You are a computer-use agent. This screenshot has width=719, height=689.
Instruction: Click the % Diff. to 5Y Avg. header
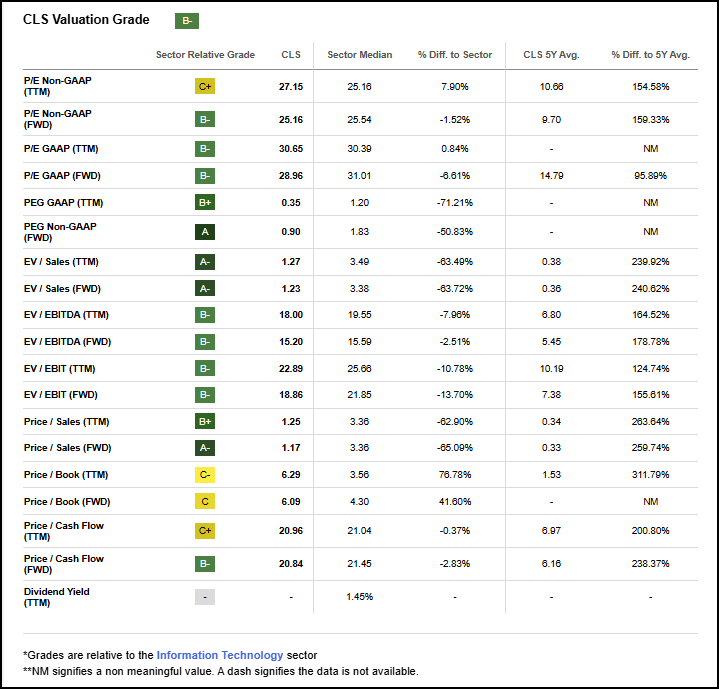click(650, 55)
